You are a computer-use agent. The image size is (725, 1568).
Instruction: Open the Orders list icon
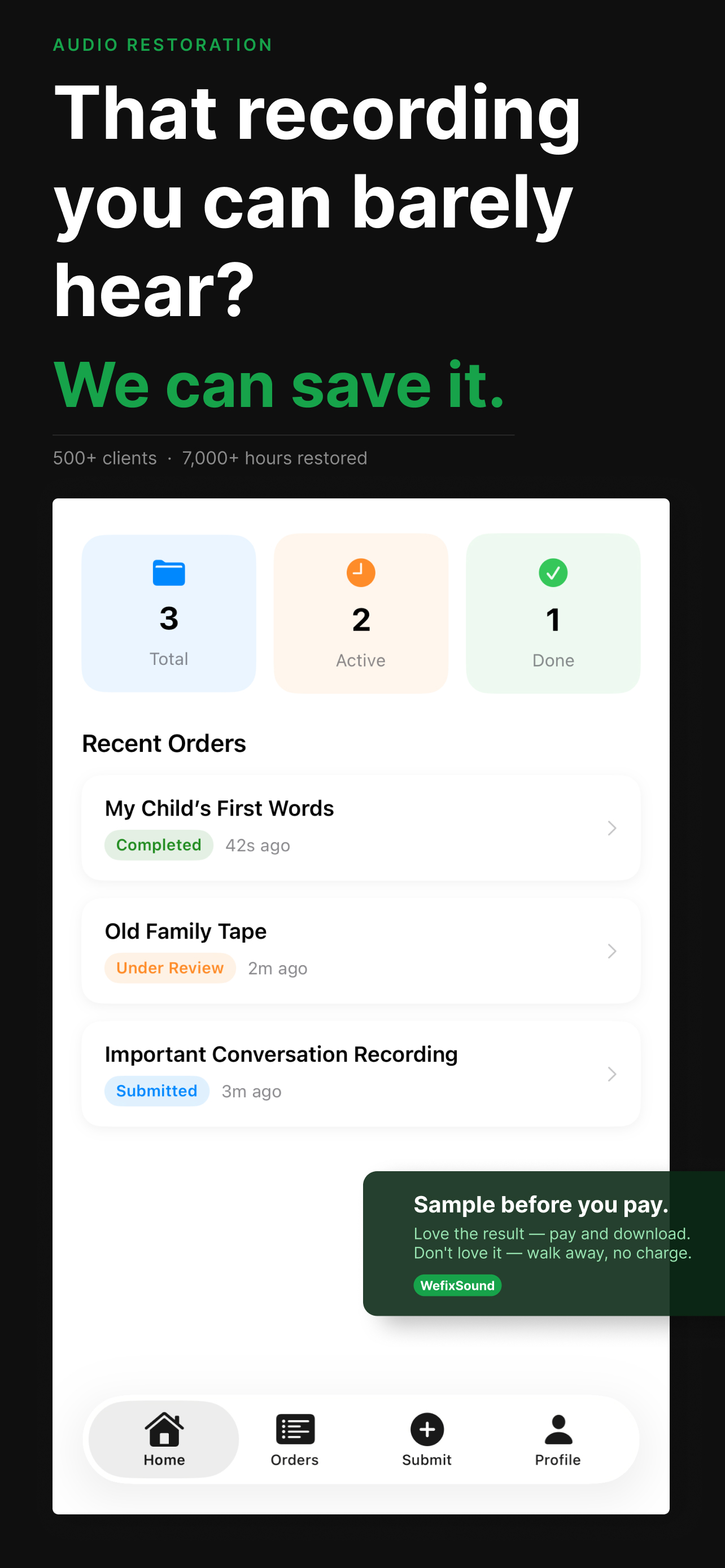tap(295, 1429)
